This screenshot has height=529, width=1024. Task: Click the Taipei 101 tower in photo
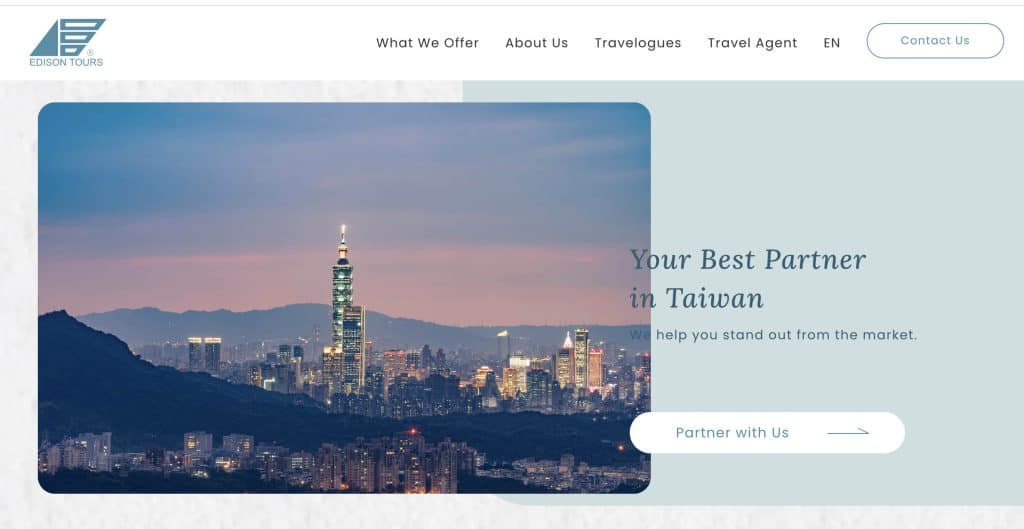343,294
